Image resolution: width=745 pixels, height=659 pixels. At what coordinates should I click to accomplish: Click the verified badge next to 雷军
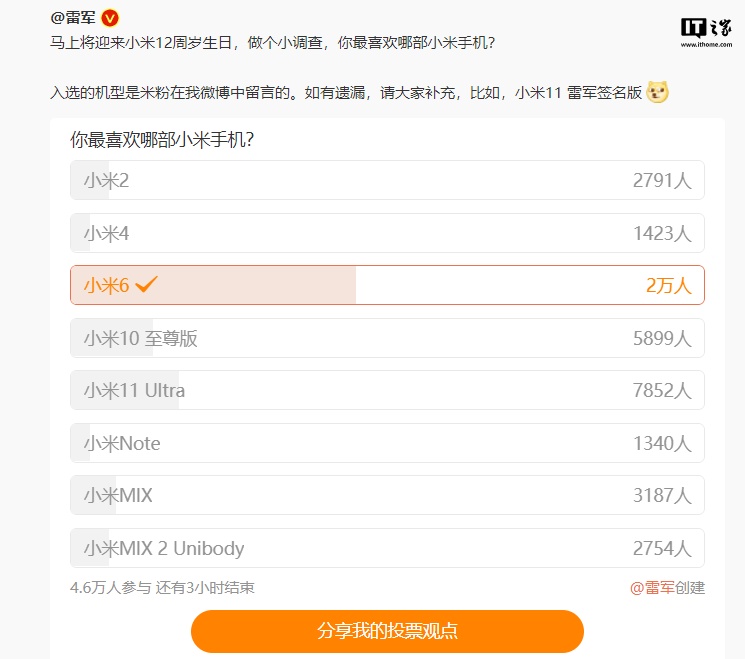pyautogui.click(x=110, y=18)
